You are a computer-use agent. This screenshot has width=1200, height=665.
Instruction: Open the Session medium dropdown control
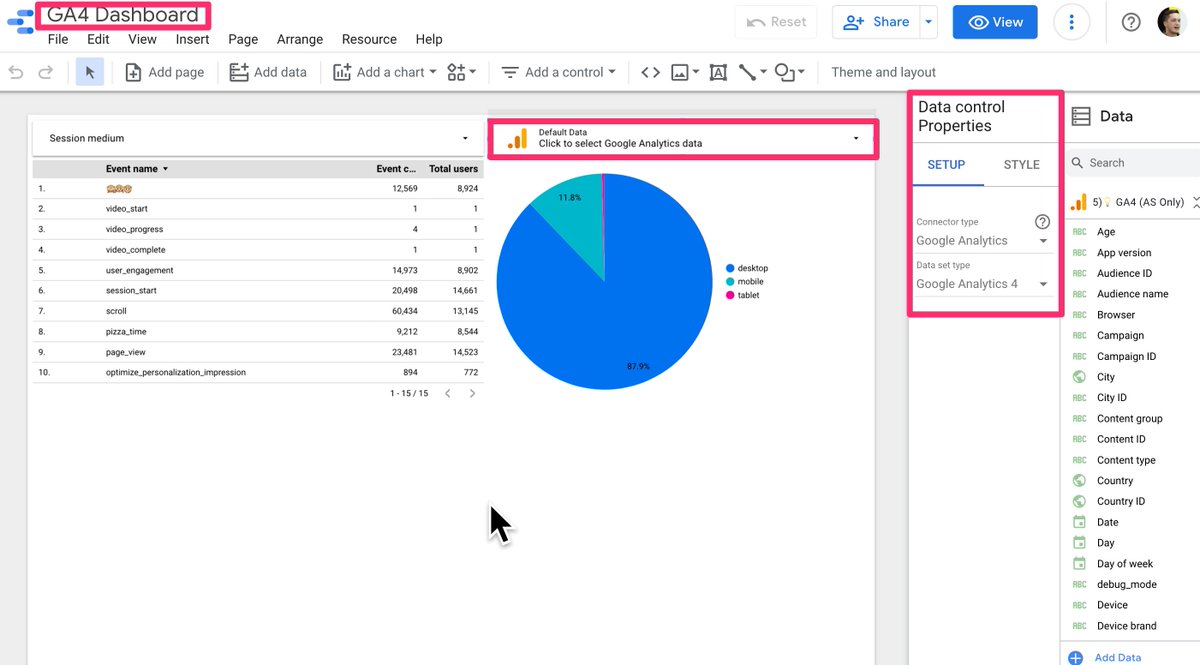tap(257, 138)
